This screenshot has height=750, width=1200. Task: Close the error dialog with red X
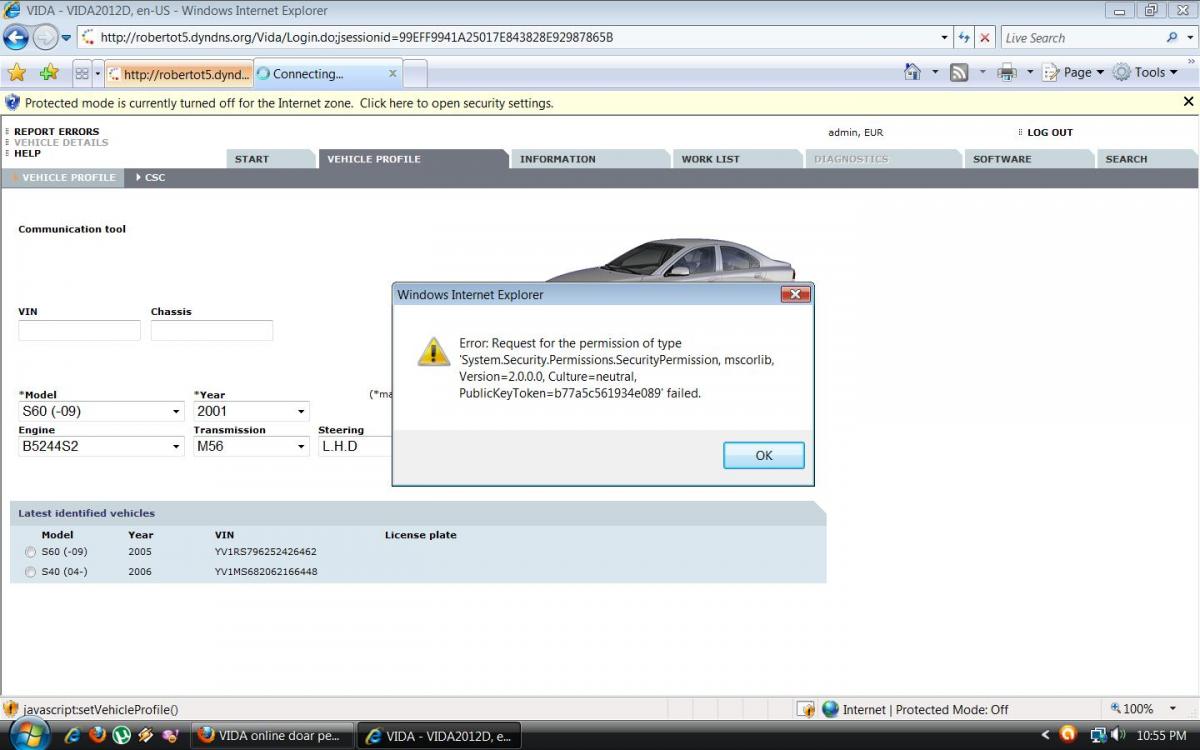[795, 295]
